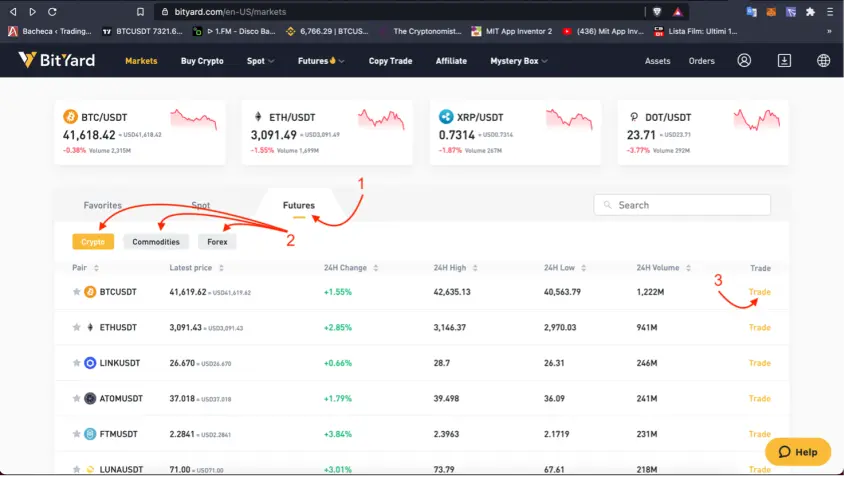Viewport: 845px width, 478px height.
Task: Click the ATOMUSDT coin icon
Action: [x=90, y=398]
